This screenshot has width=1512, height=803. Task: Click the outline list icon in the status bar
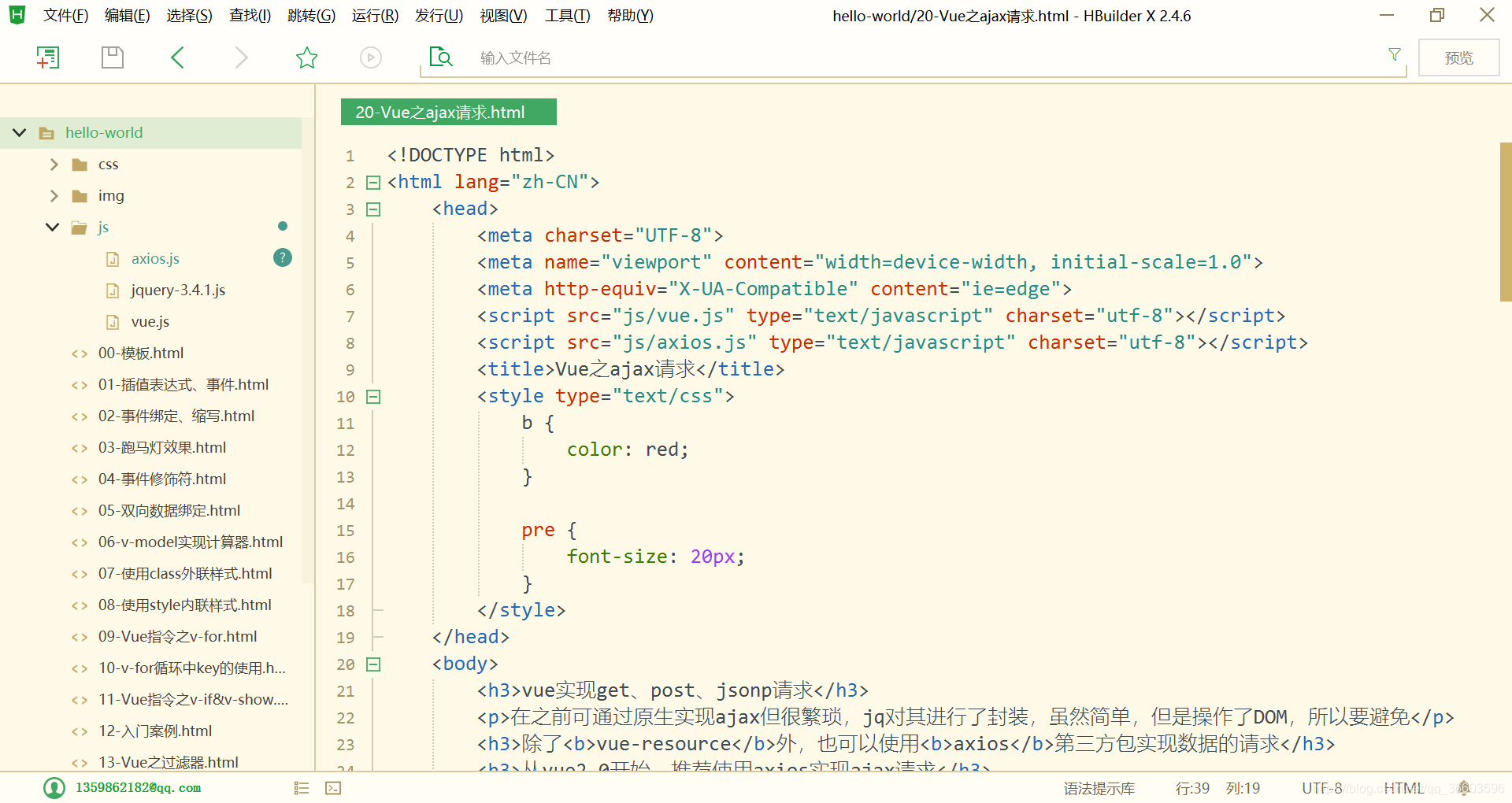(x=302, y=788)
